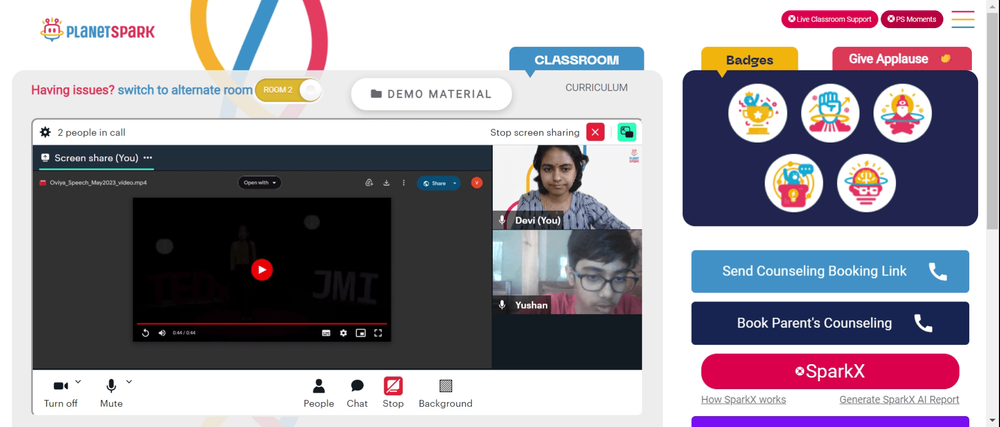Switch the video to fullscreen
Image resolution: width=1000 pixels, height=427 pixels.
click(378, 333)
